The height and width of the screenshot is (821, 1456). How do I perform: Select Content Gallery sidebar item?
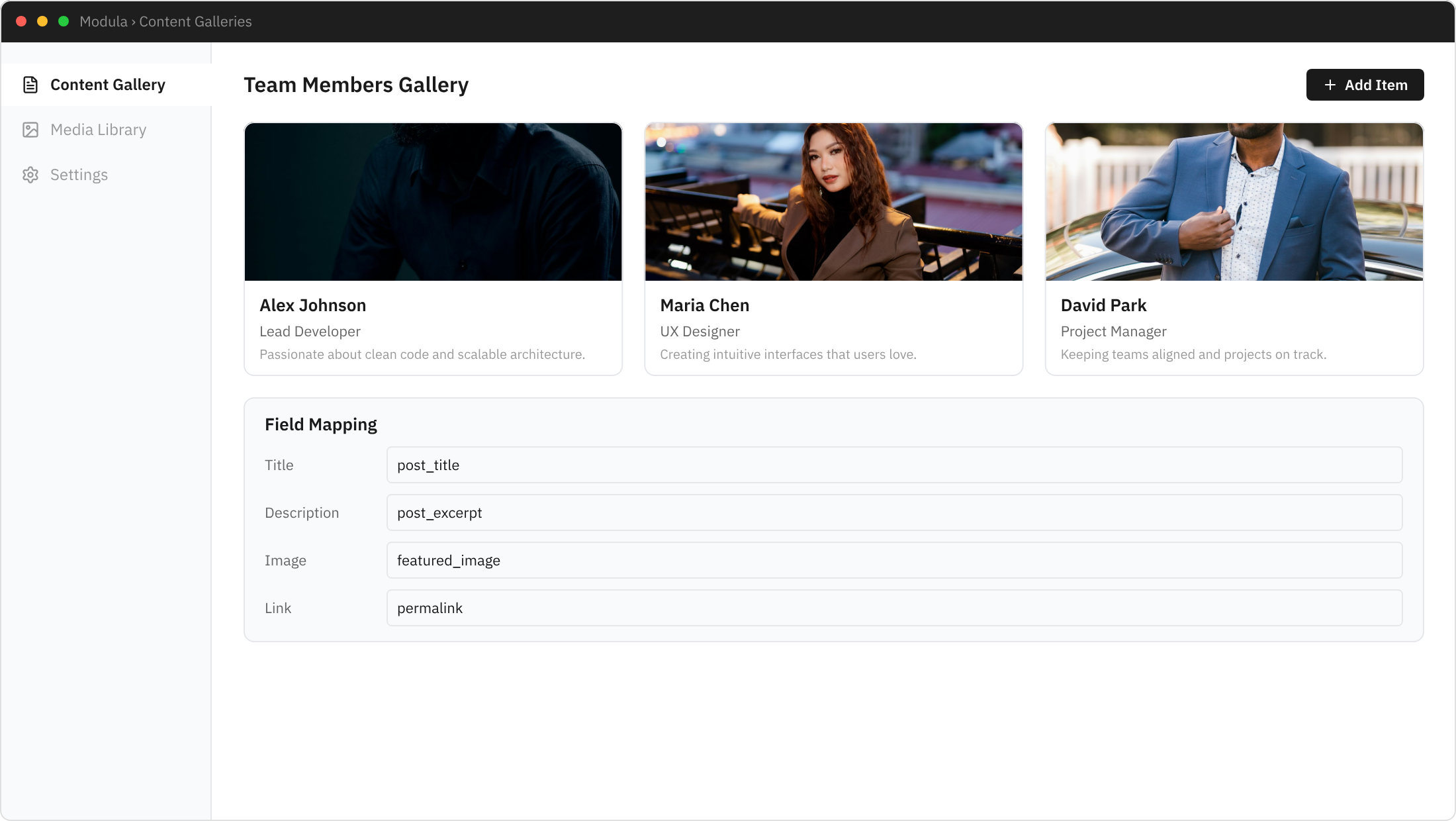[x=107, y=85]
